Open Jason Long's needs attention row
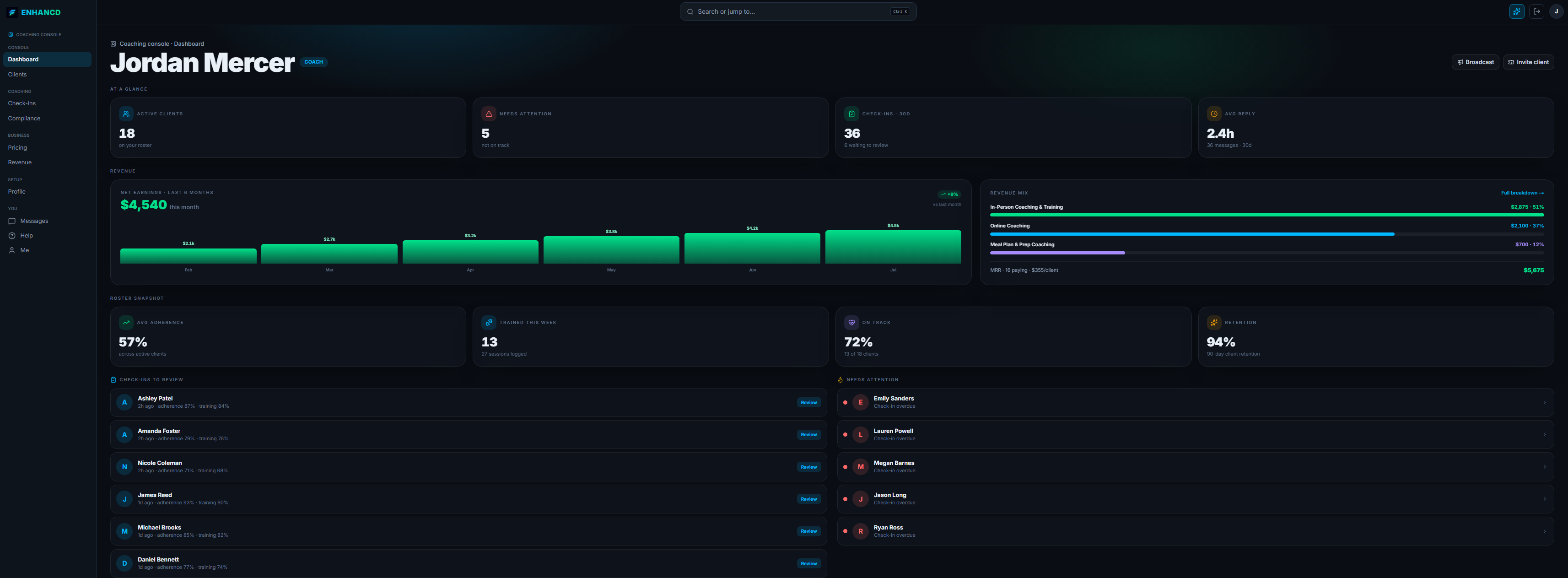 coord(1196,499)
